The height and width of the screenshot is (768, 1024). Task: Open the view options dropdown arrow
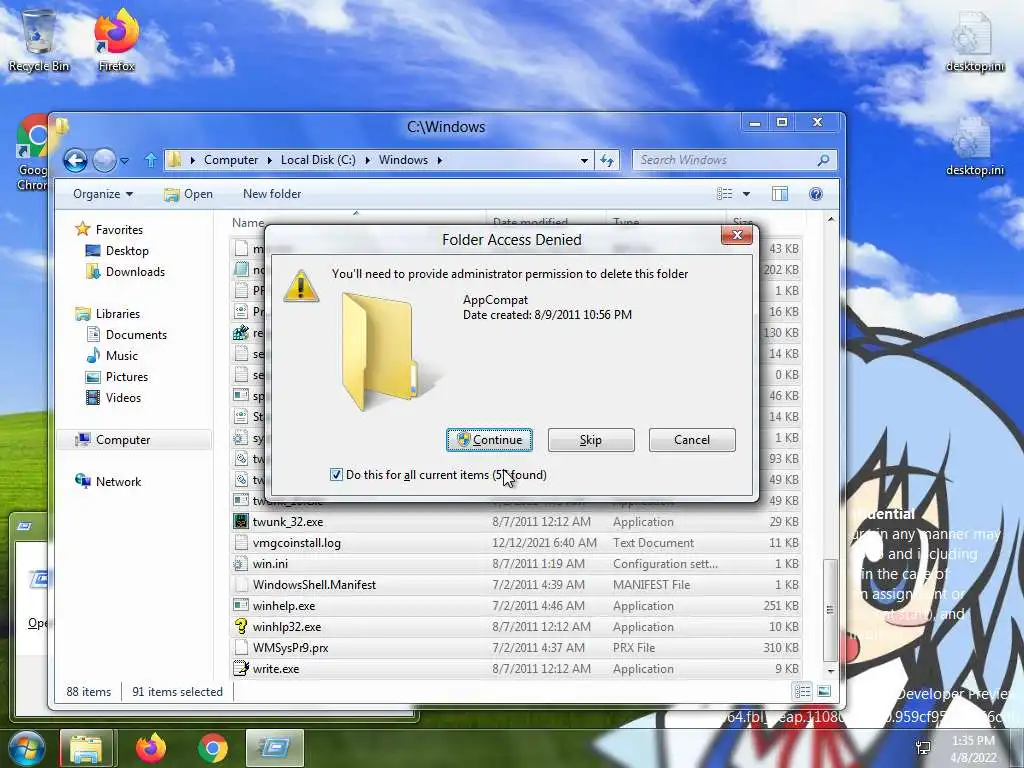click(746, 194)
